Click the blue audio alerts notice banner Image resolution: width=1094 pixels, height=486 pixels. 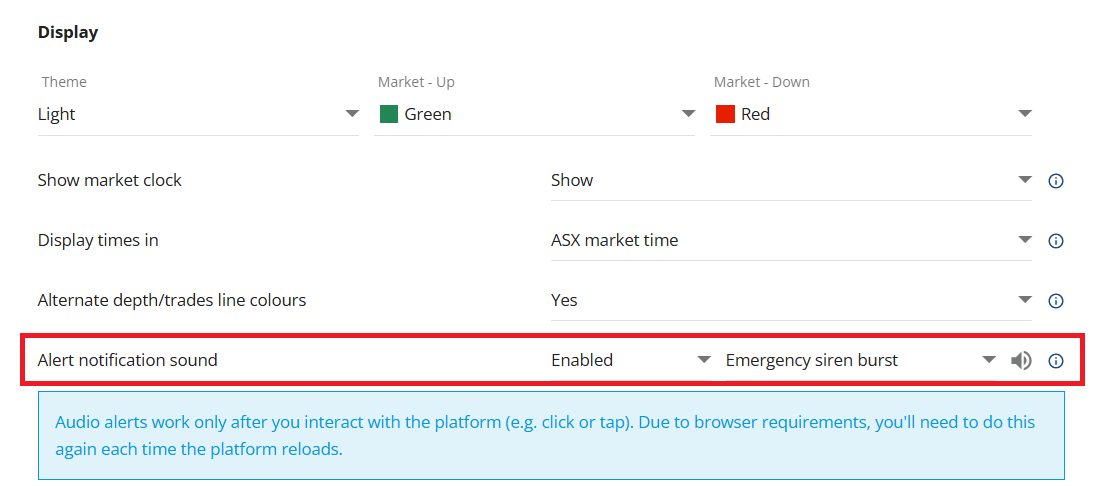click(x=551, y=435)
